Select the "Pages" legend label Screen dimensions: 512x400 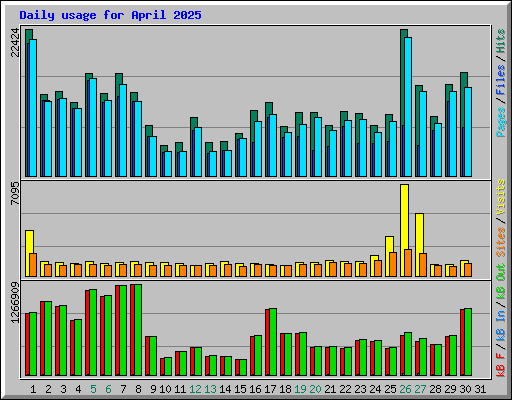tap(501, 122)
